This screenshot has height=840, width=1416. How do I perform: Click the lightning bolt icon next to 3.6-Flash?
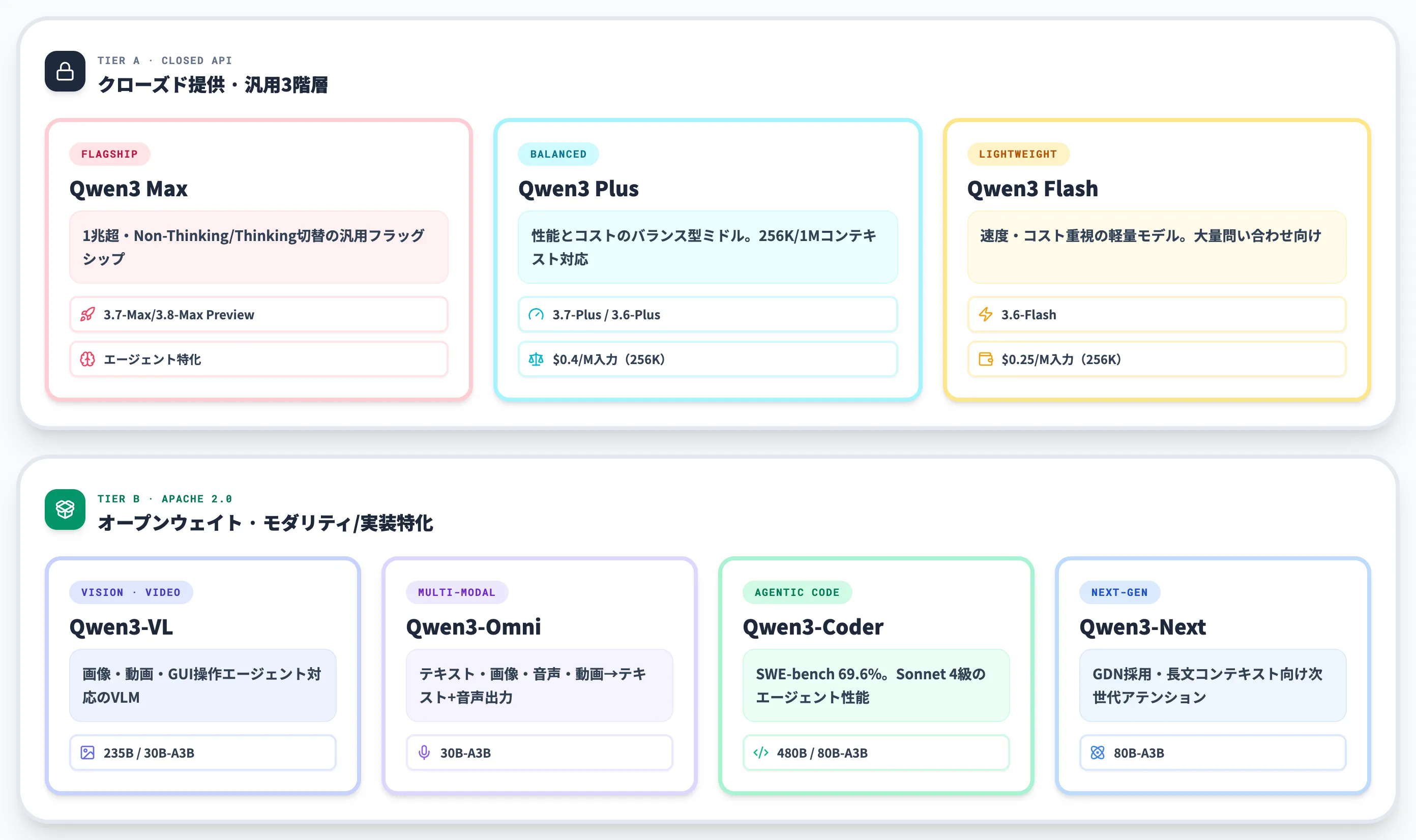click(986, 315)
